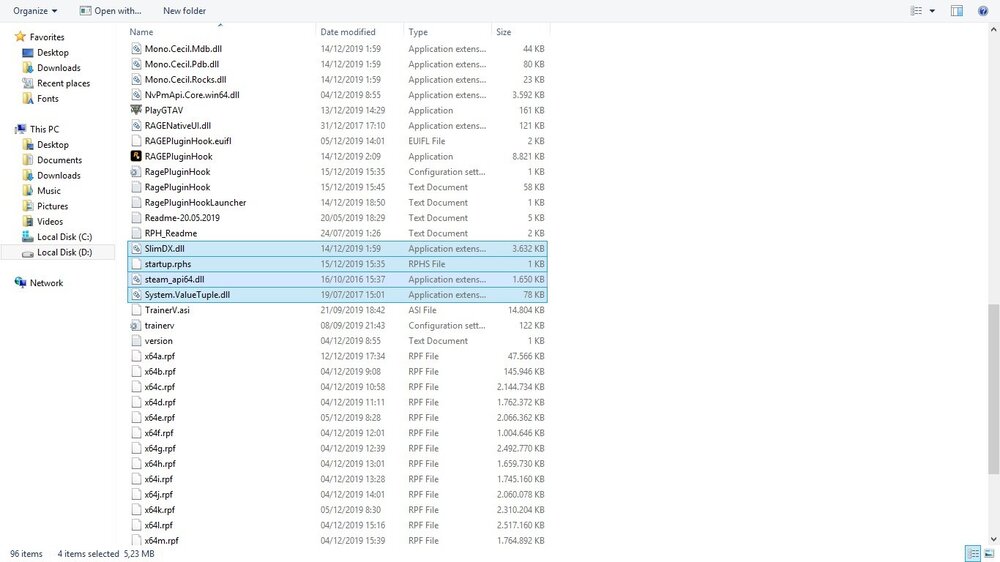Click the PlayGTAV application icon
This screenshot has height=562, width=1000.
tap(136, 110)
